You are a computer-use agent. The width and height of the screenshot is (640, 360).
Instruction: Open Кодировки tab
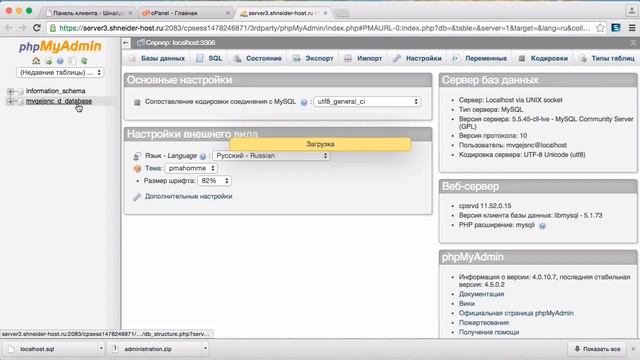coord(543,58)
